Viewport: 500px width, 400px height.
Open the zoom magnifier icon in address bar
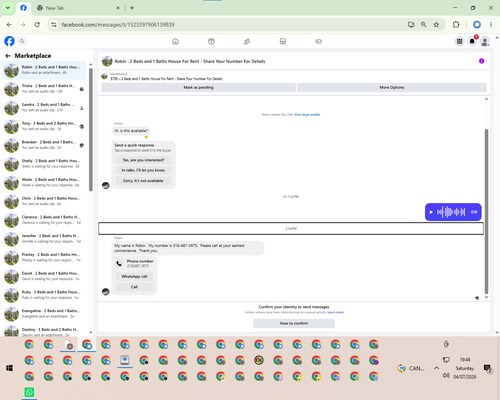coord(424,25)
